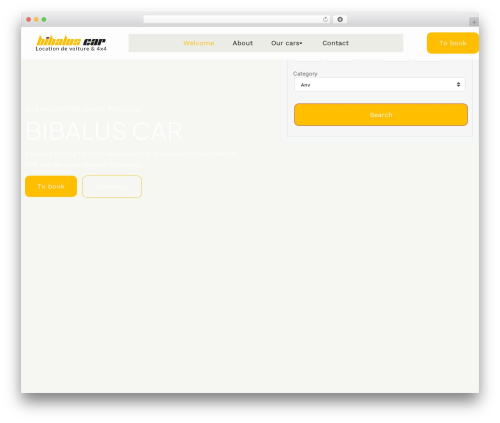Click the round icon beside address bar

click(x=340, y=19)
